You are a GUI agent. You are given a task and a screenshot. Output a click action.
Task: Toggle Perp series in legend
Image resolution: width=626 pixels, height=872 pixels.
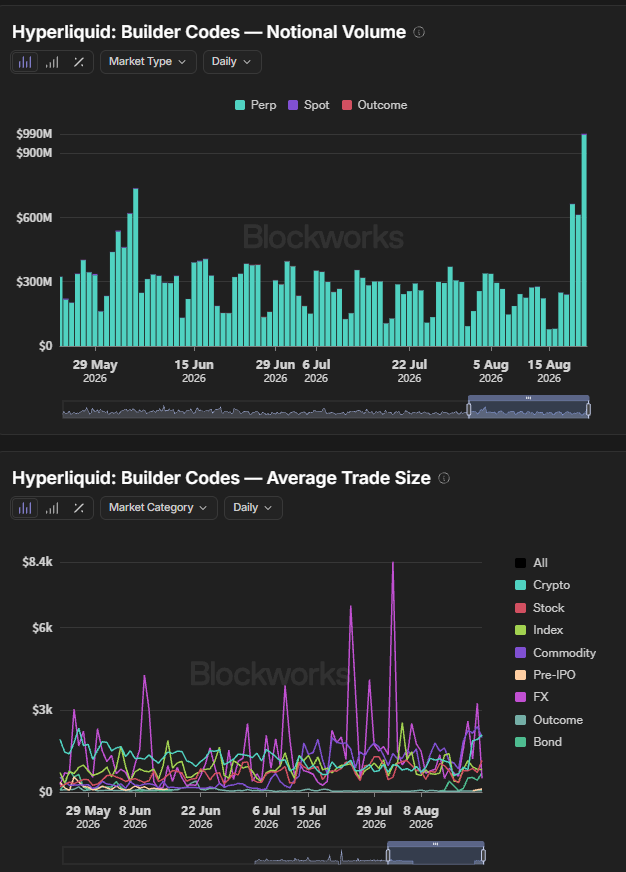click(x=255, y=105)
